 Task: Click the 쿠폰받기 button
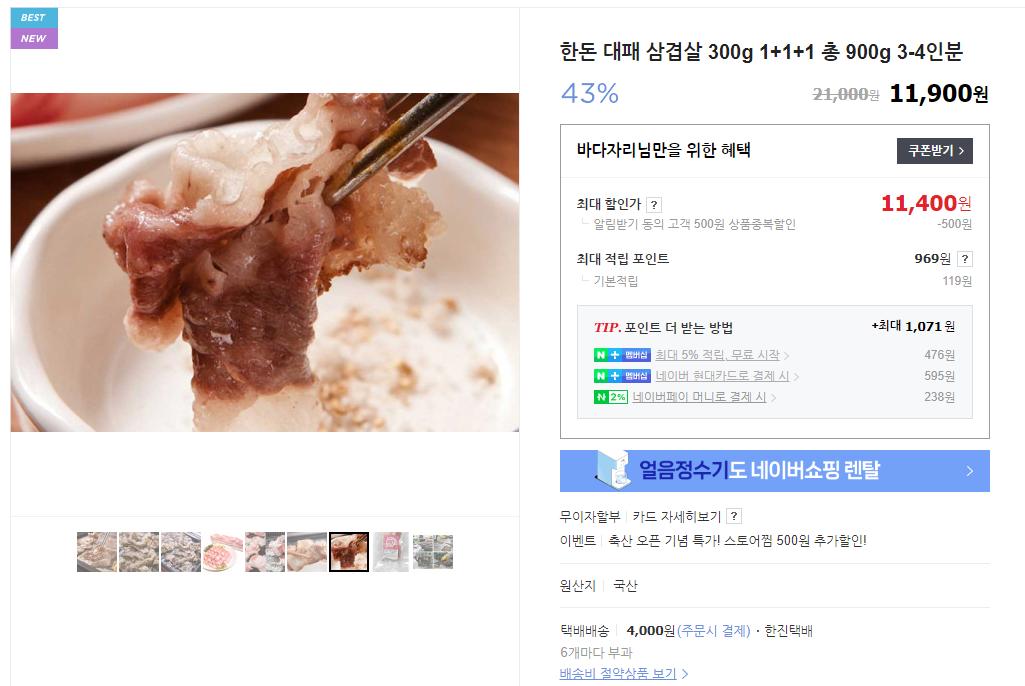[934, 151]
